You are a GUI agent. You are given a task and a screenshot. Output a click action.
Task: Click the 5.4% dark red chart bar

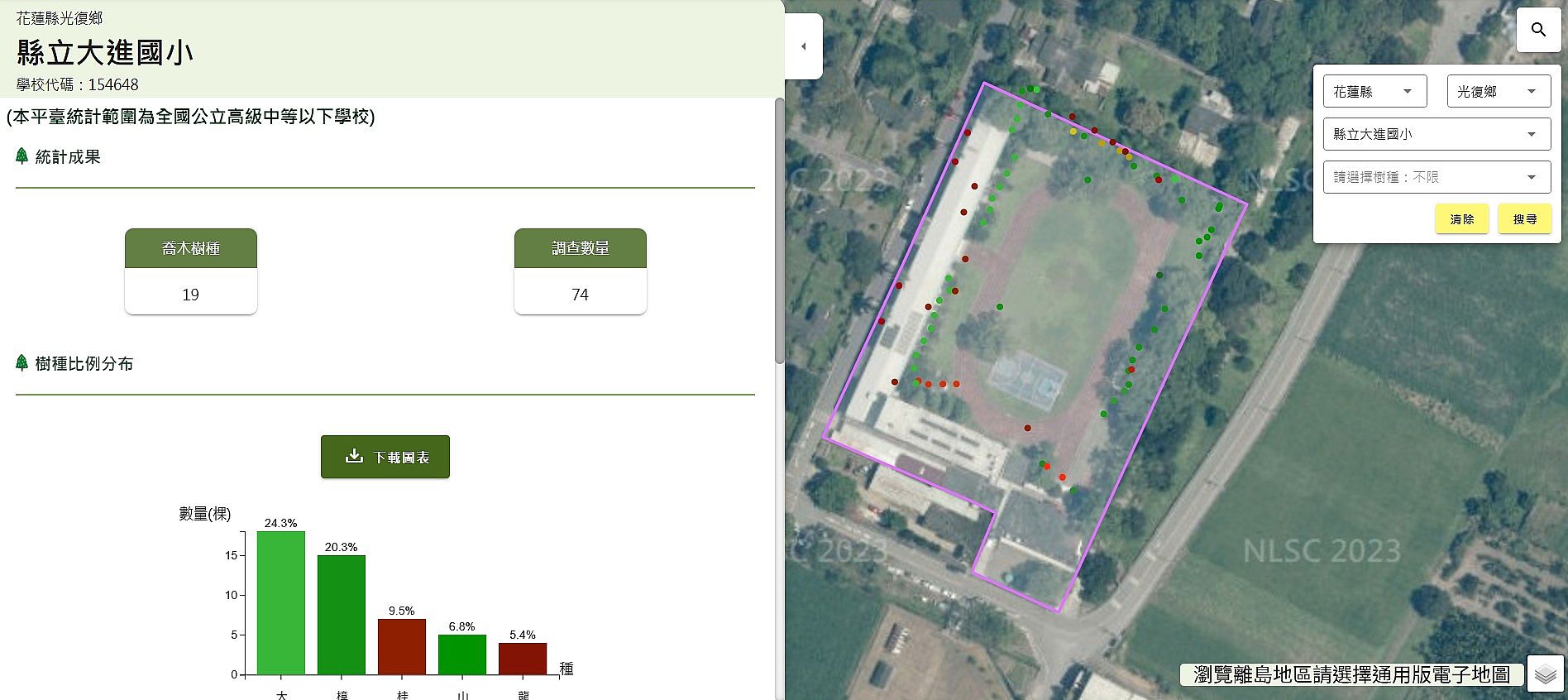click(523, 659)
